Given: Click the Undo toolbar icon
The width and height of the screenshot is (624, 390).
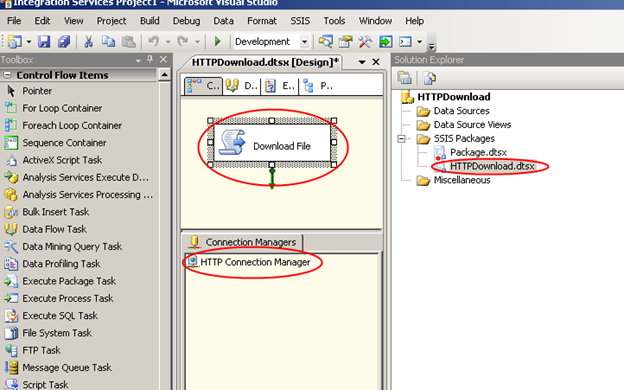Looking at the screenshot, I should click(x=154, y=41).
